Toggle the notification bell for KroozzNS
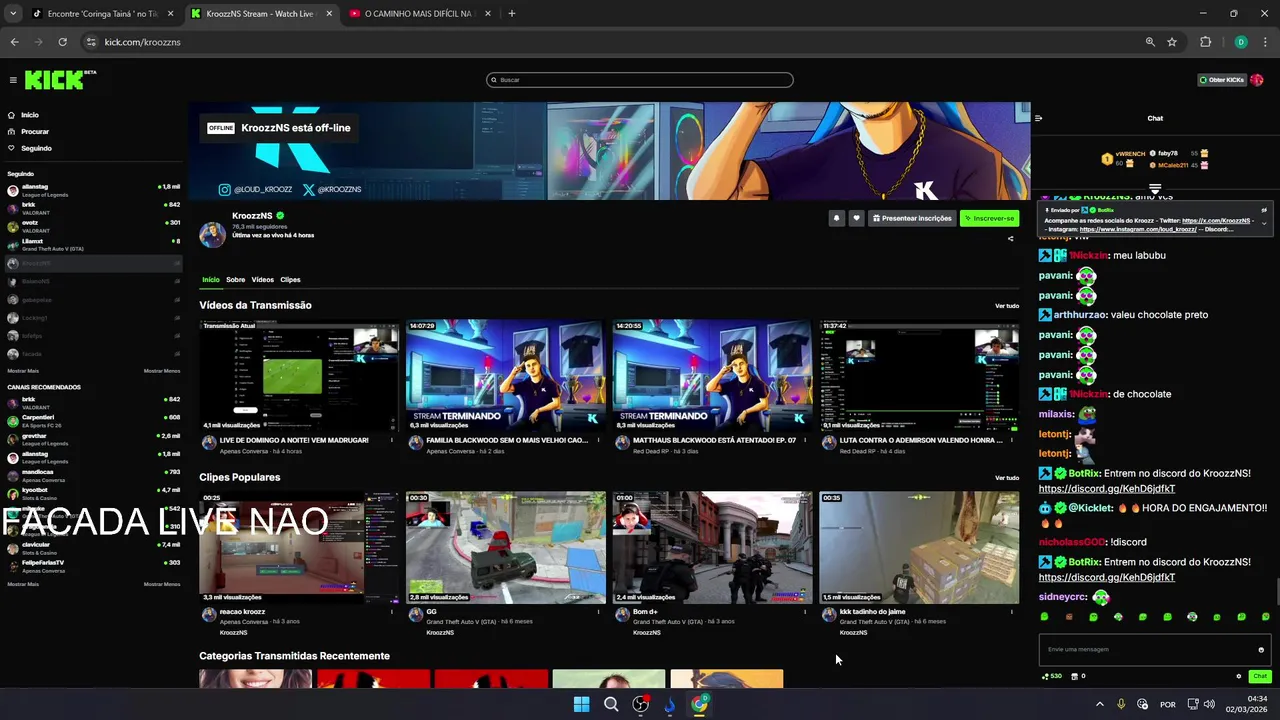 point(836,218)
